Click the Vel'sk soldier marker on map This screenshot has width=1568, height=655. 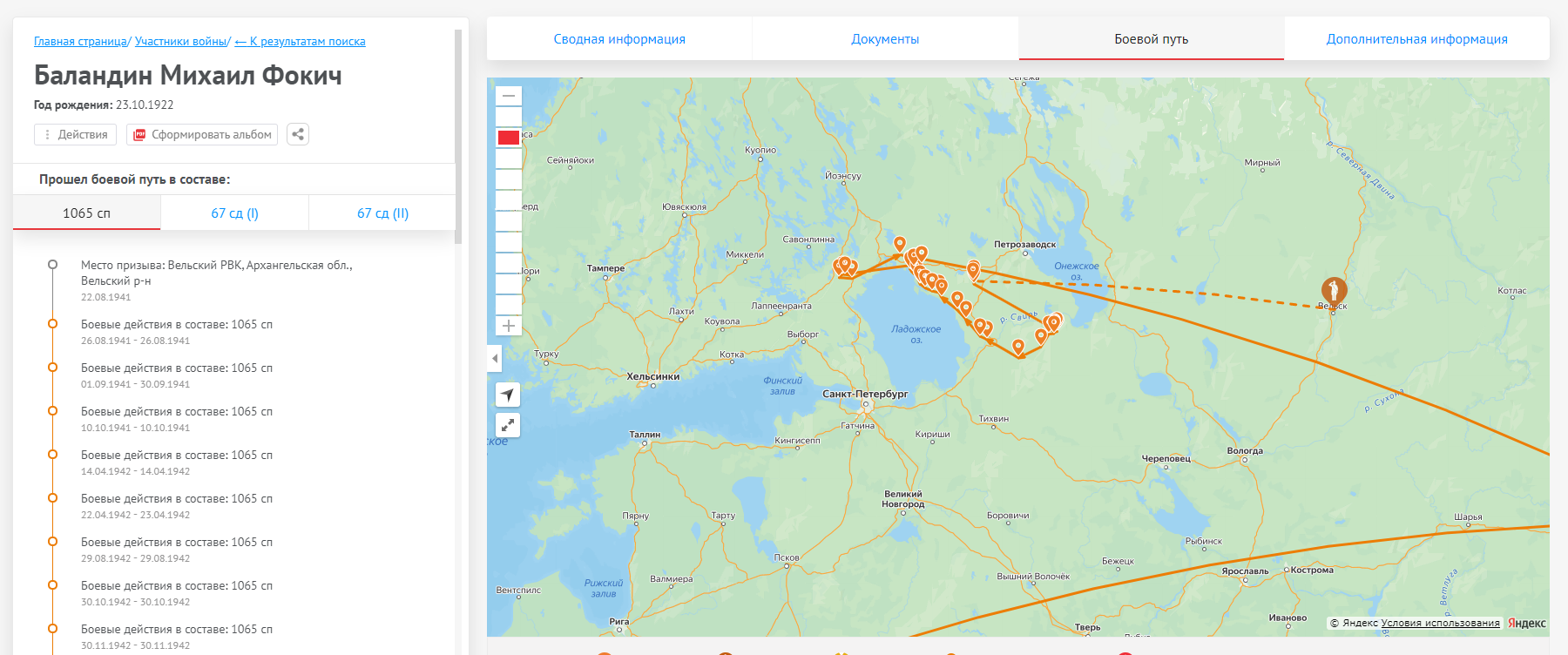pyautogui.click(x=1333, y=290)
